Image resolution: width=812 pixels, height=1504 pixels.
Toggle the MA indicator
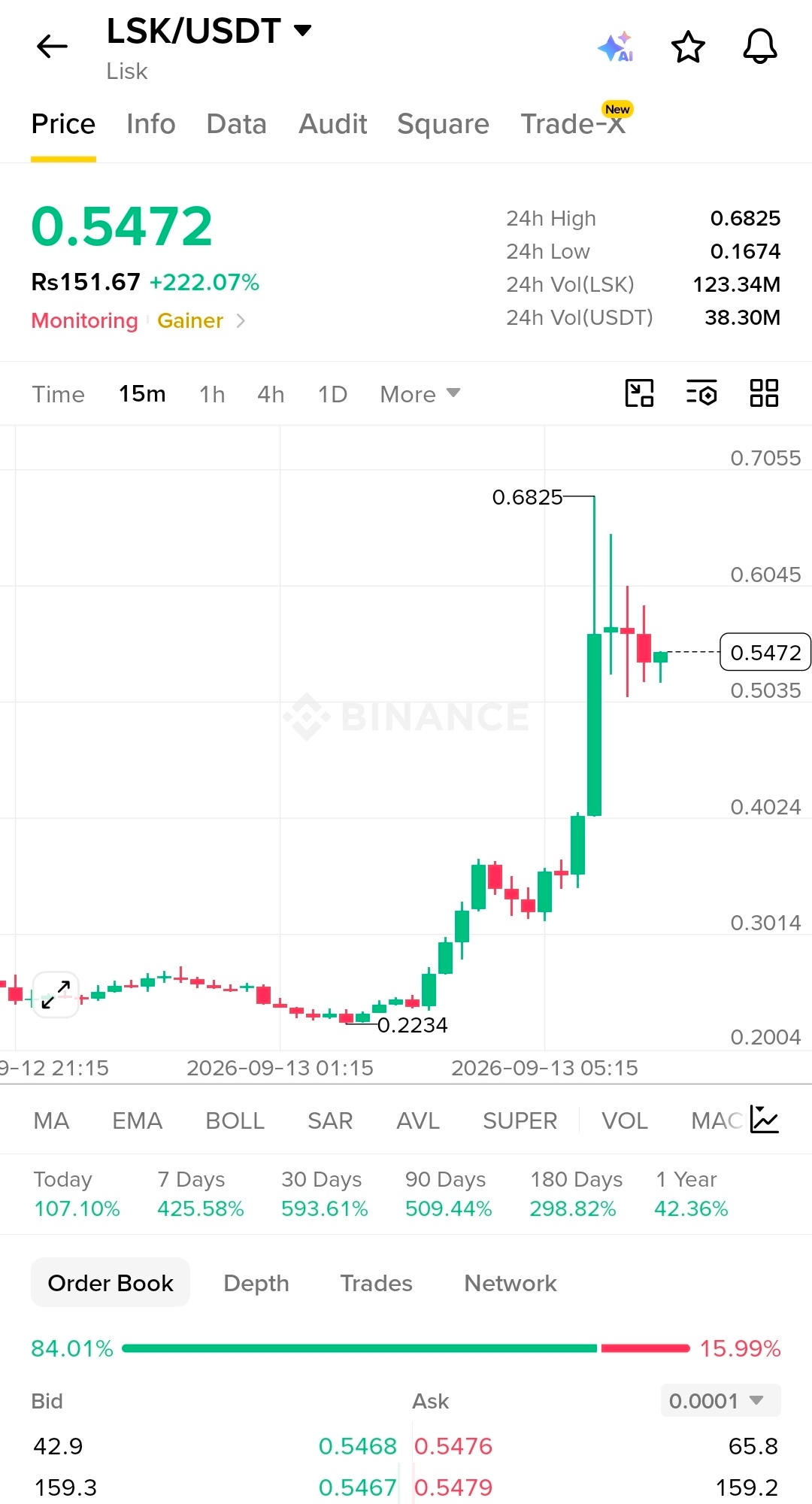pyautogui.click(x=51, y=1120)
